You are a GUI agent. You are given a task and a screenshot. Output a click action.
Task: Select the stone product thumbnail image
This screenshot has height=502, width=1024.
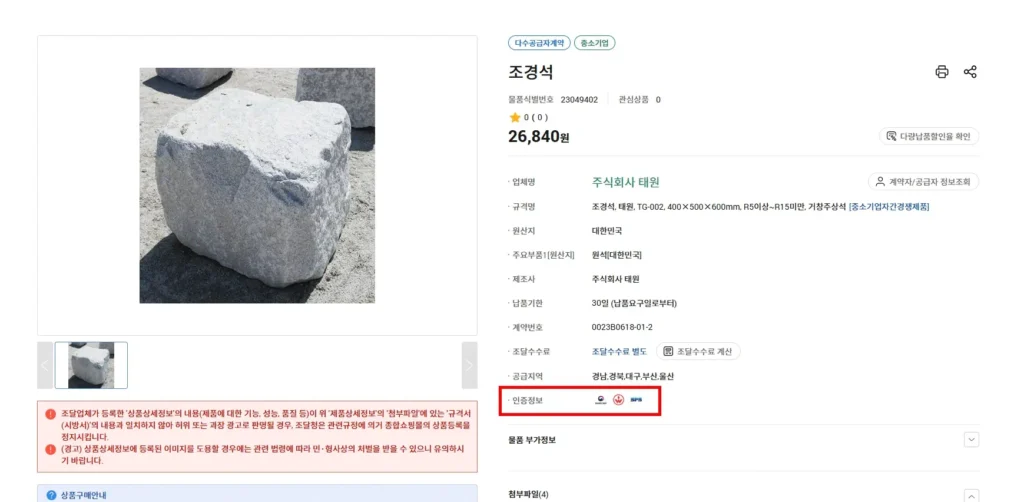coord(91,365)
